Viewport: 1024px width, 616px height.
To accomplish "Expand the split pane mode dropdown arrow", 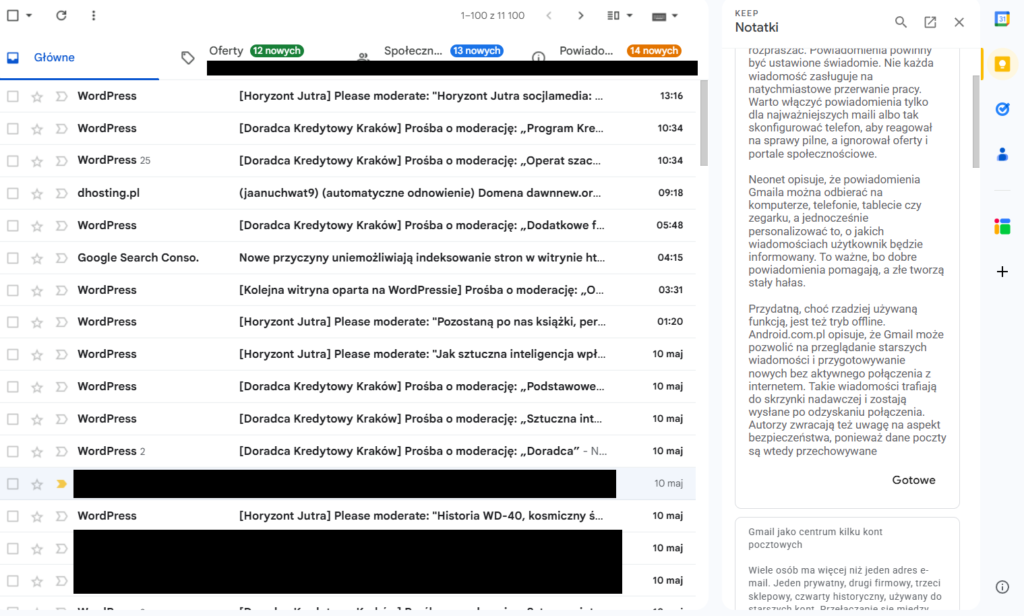I will 630,15.
